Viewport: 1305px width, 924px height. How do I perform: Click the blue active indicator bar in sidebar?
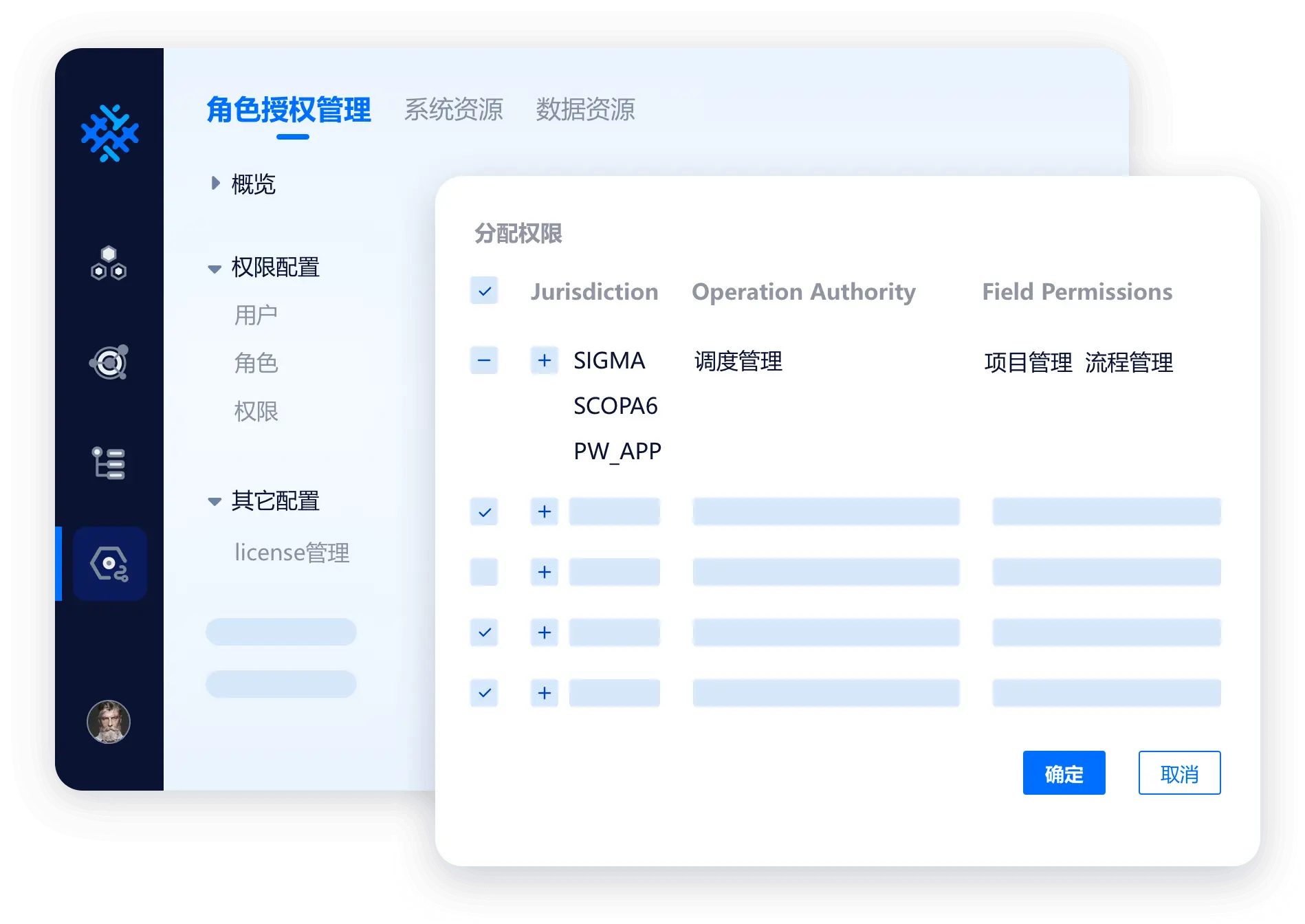tap(57, 564)
